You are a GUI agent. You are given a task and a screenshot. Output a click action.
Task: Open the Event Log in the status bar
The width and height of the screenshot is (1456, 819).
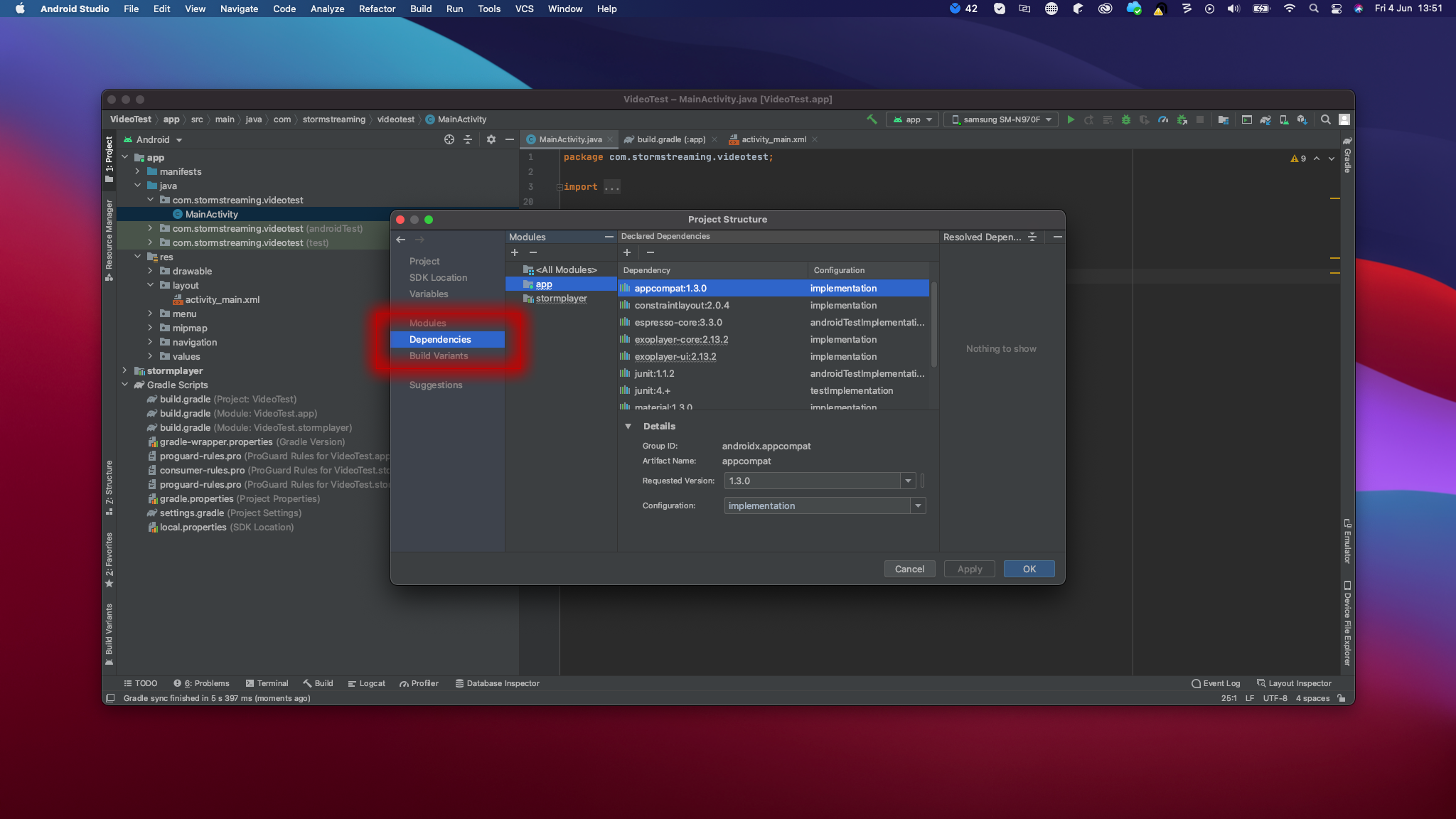(x=1216, y=683)
